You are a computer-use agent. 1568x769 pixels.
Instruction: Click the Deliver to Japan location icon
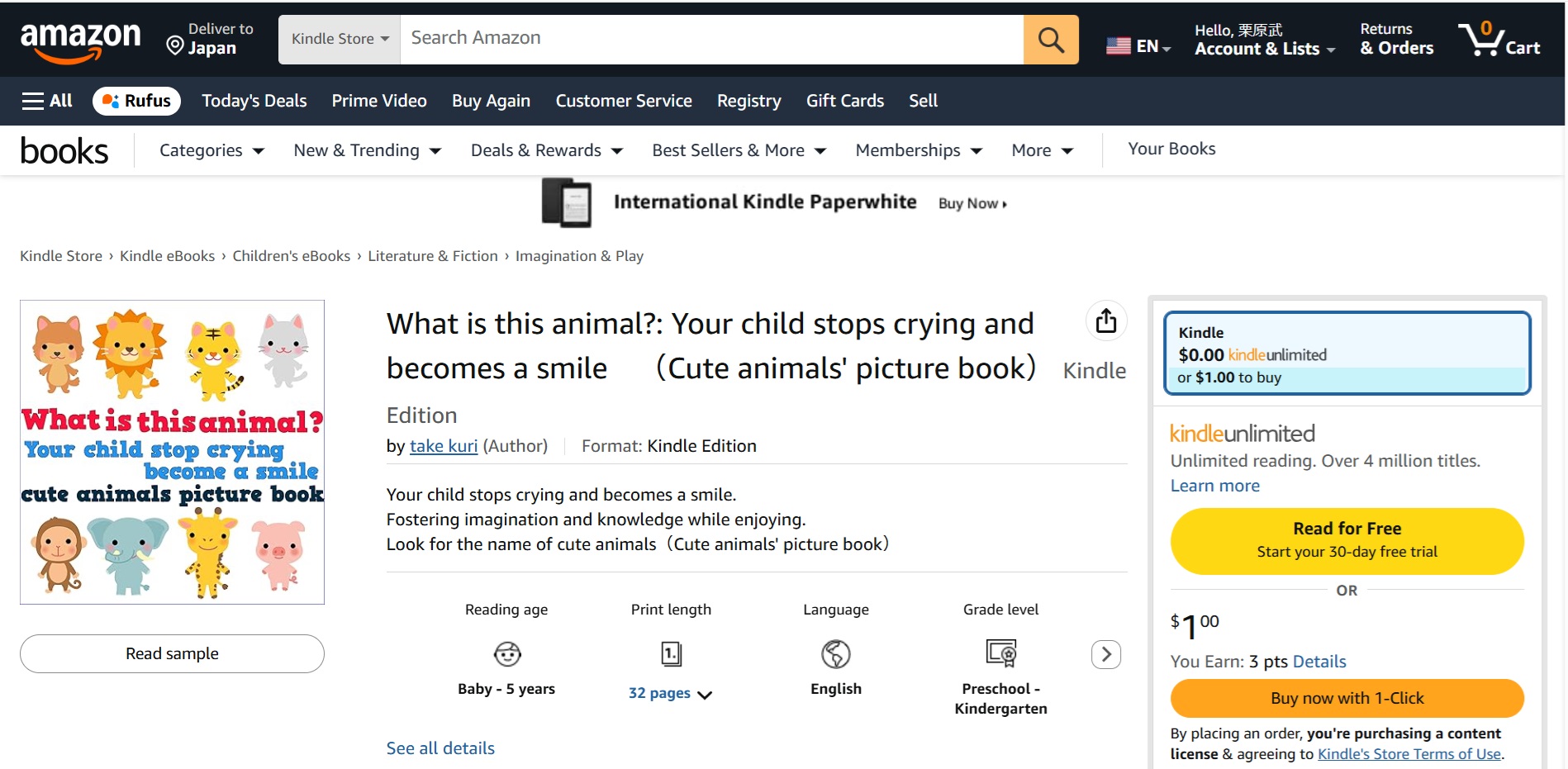175,45
